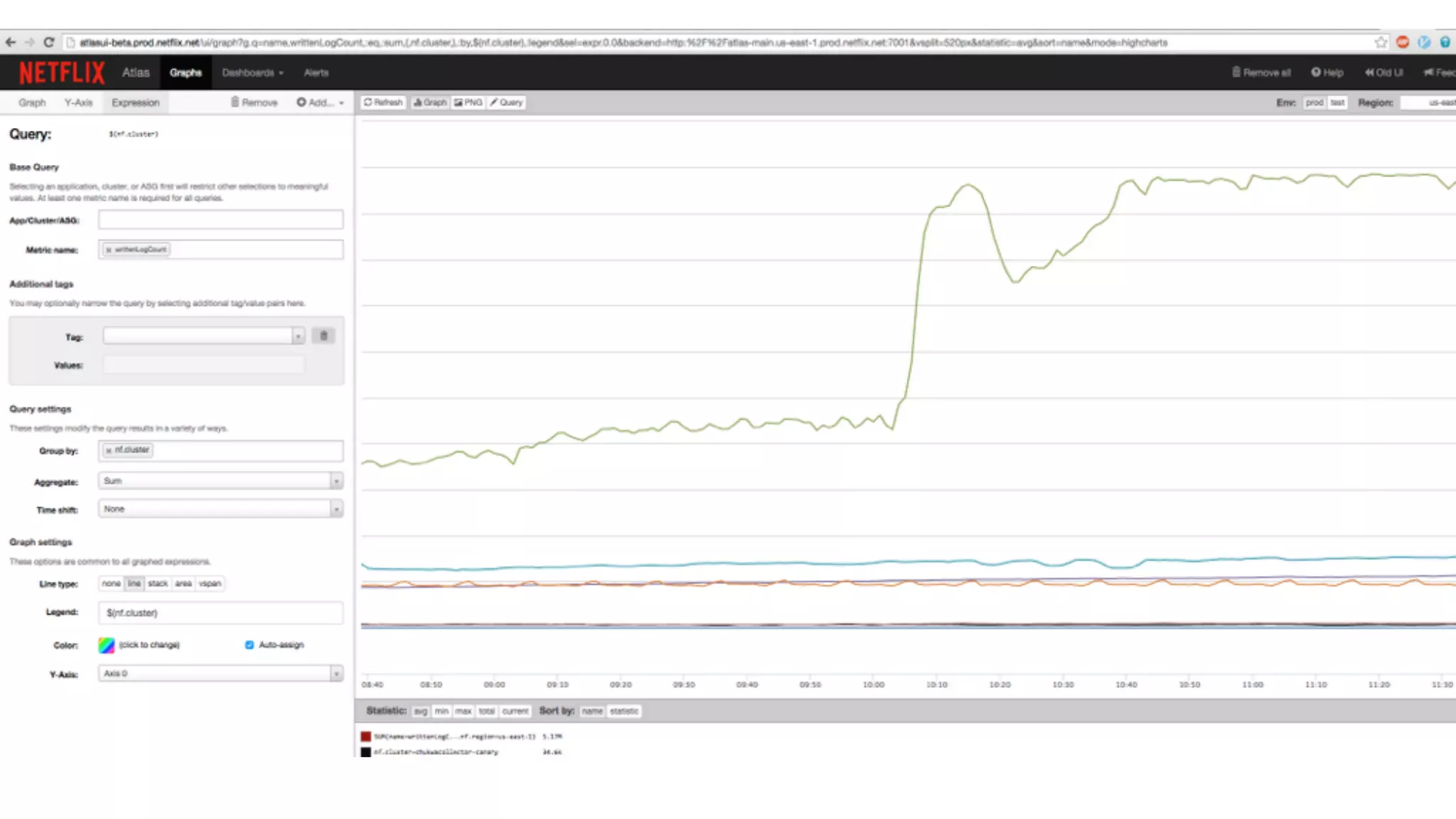Click the trash icon next to Tag
Viewport: 1456px width, 819px height.
coord(323,336)
